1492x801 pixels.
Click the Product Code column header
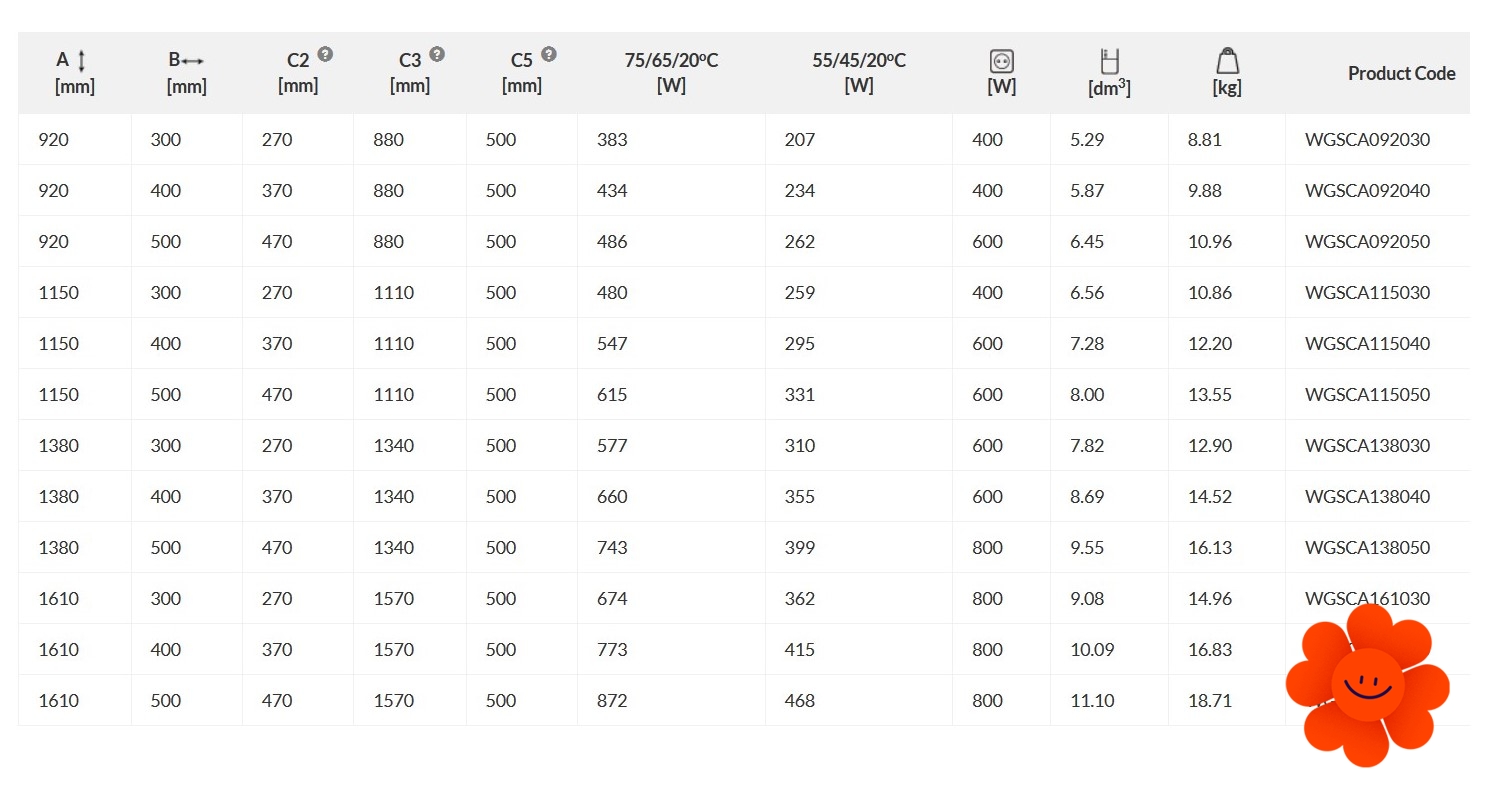[x=1401, y=73]
